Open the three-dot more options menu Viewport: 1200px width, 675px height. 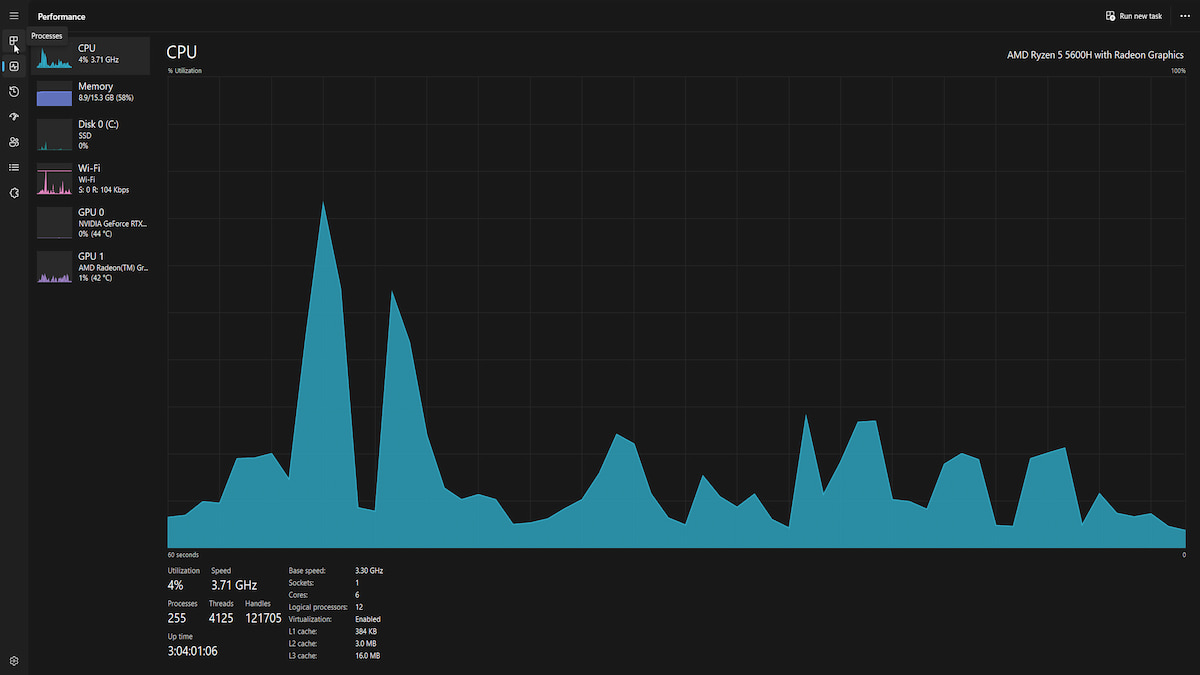[1185, 16]
